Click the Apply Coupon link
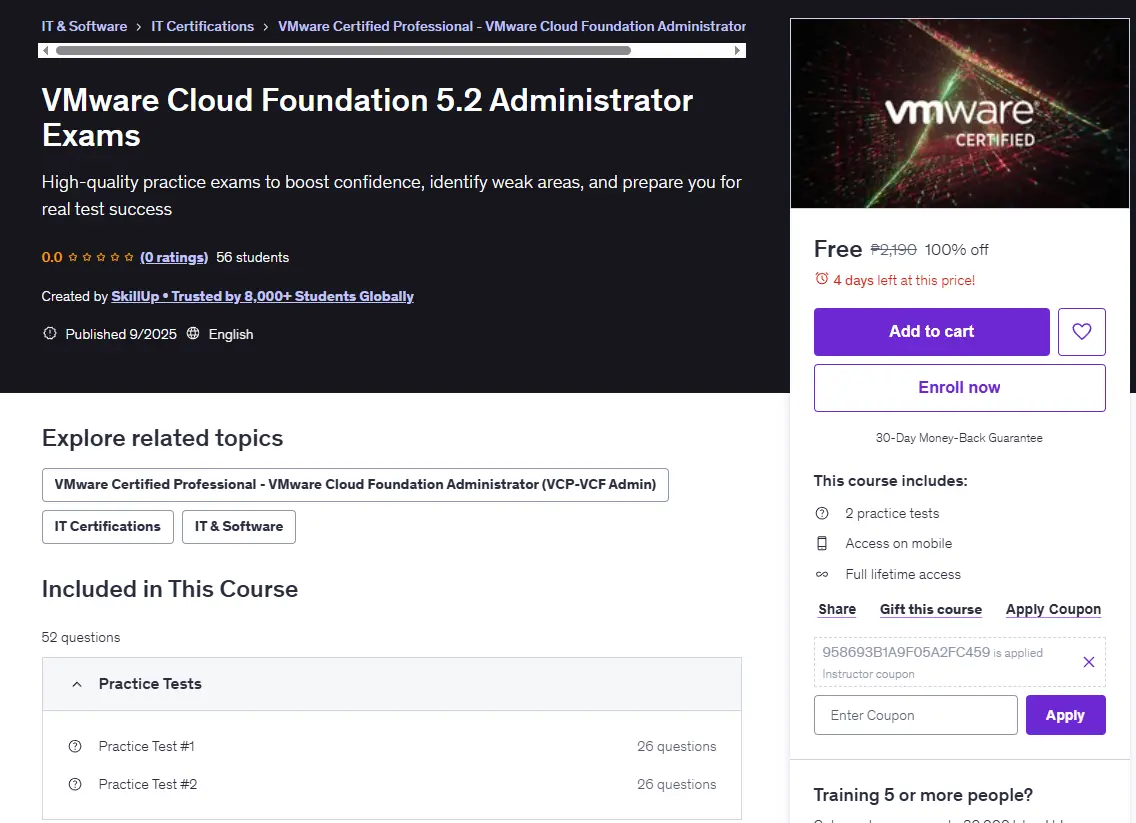This screenshot has width=1136, height=823. tap(1053, 609)
